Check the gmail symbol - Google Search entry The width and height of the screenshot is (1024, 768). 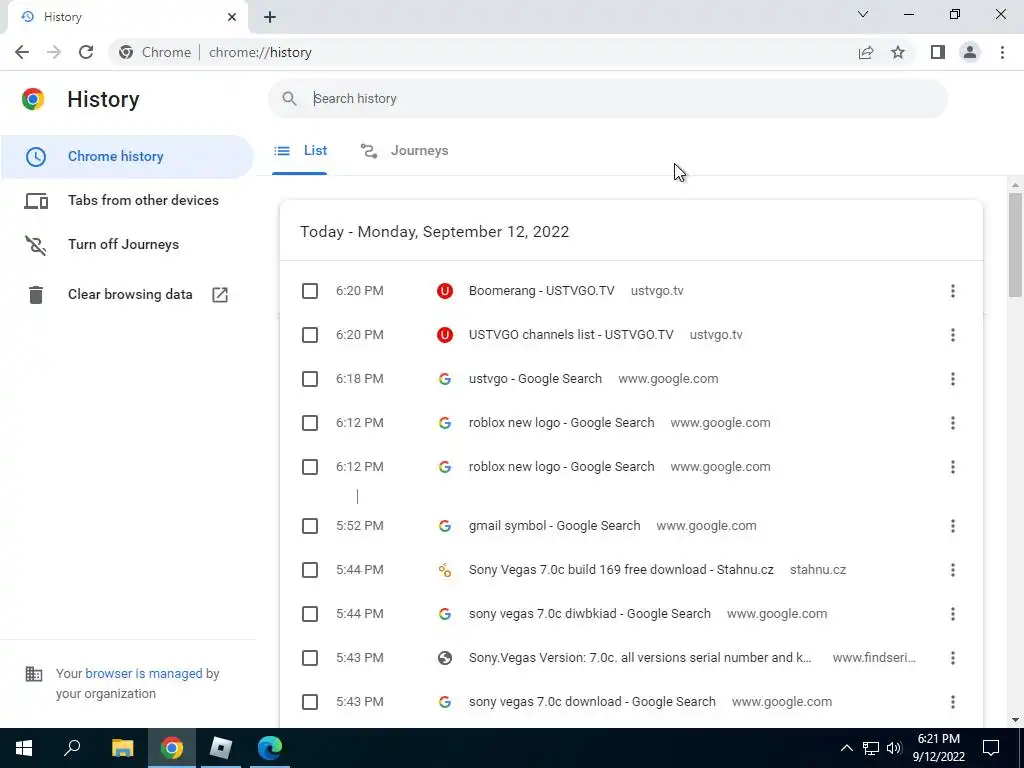310,526
